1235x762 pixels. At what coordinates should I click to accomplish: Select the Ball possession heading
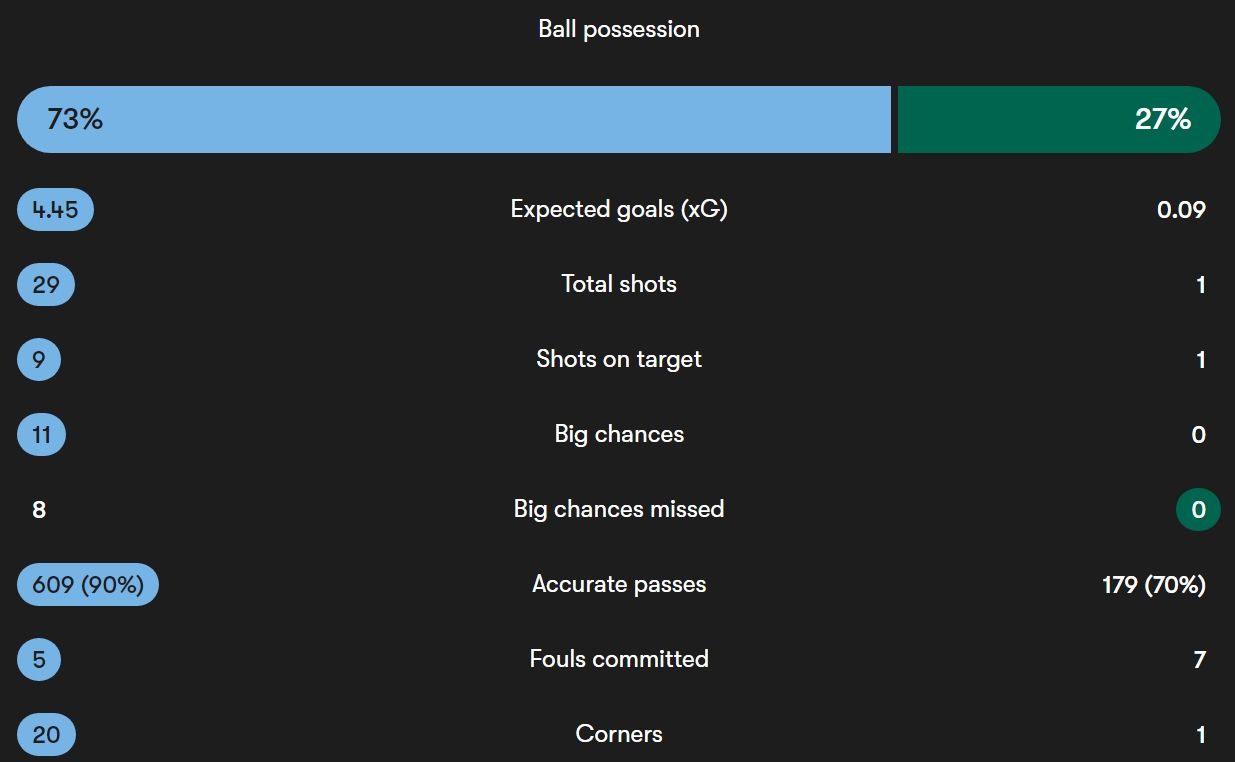pos(619,29)
